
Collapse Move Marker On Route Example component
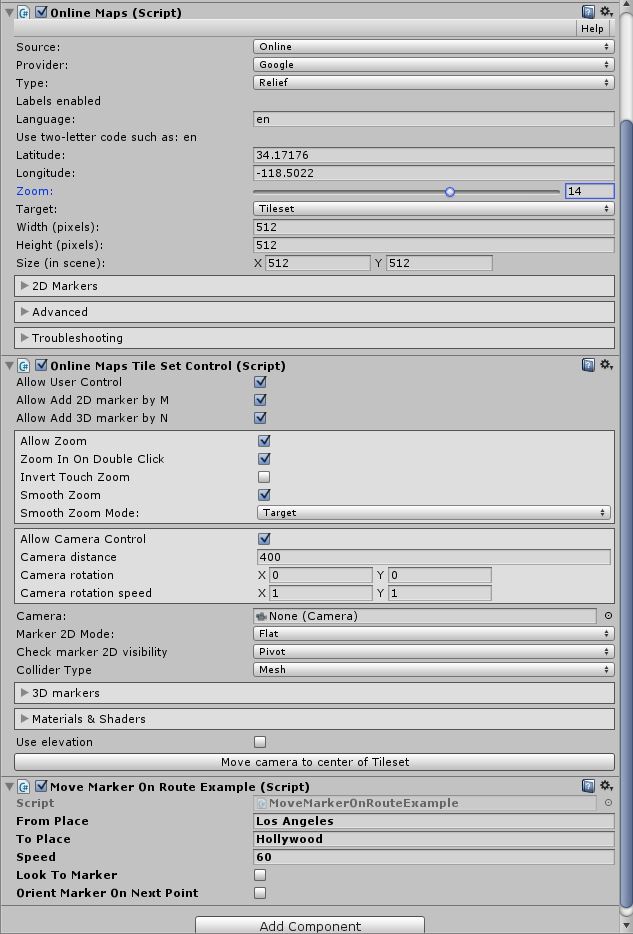(9, 787)
